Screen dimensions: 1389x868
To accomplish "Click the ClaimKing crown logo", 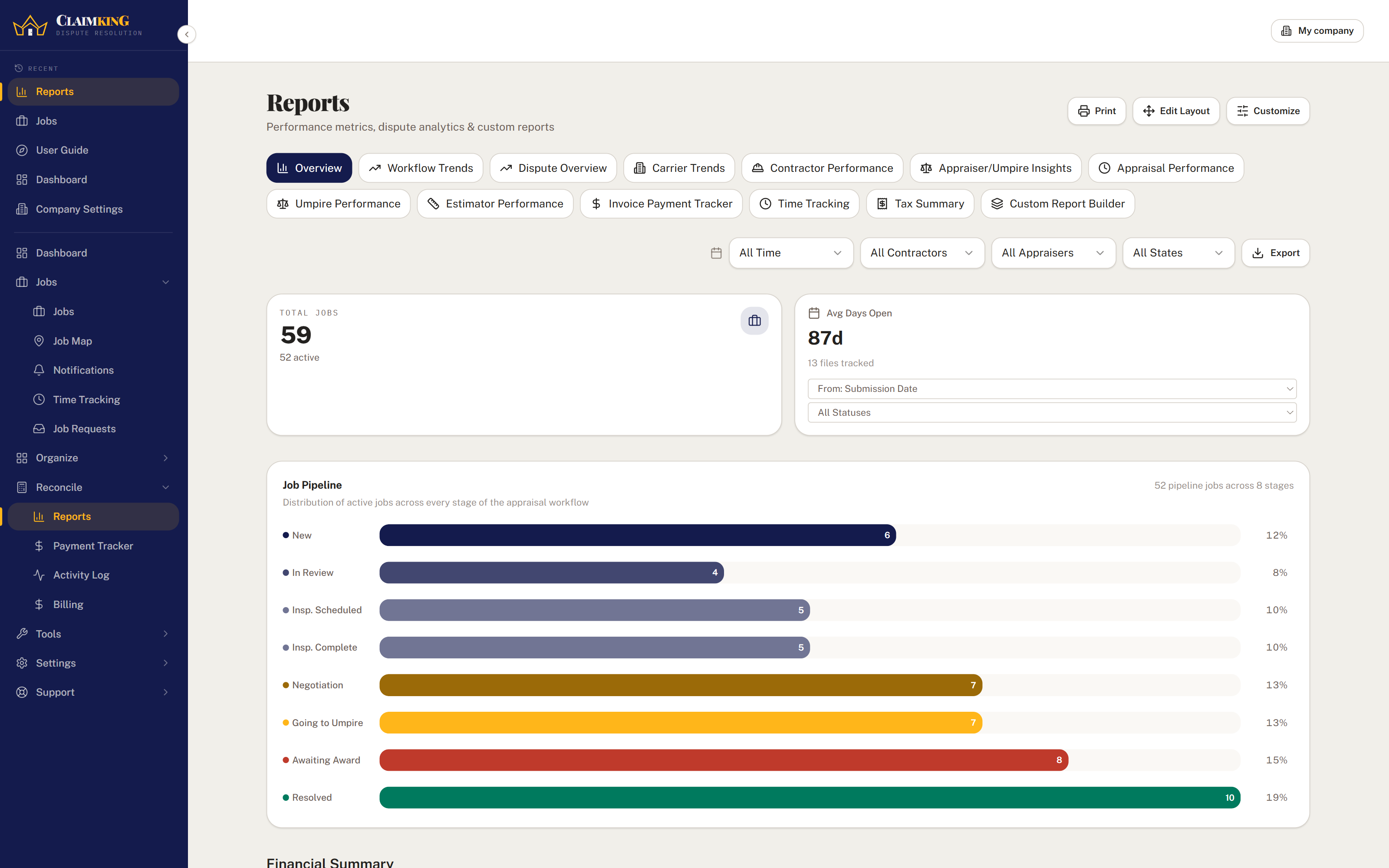I will [x=30, y=26].
